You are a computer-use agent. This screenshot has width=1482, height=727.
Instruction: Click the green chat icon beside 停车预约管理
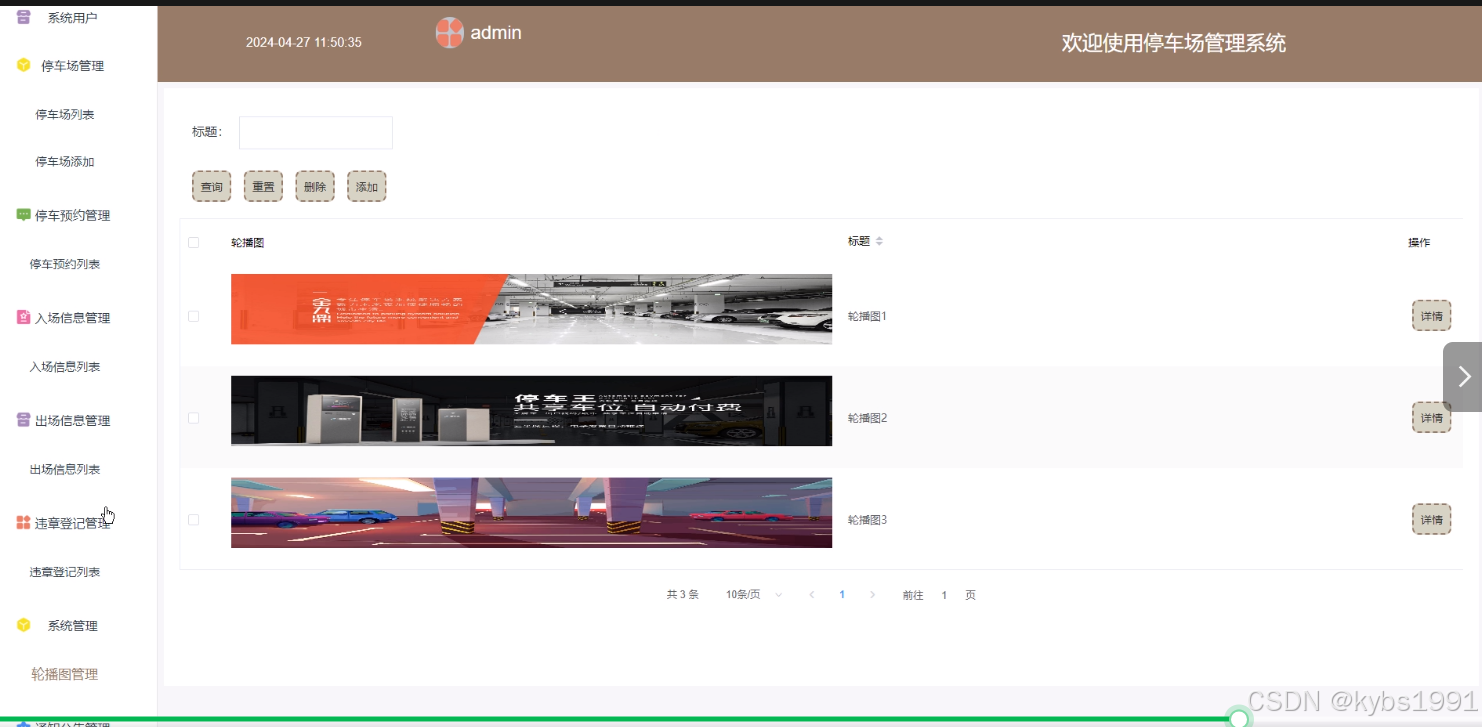(24, 215)
